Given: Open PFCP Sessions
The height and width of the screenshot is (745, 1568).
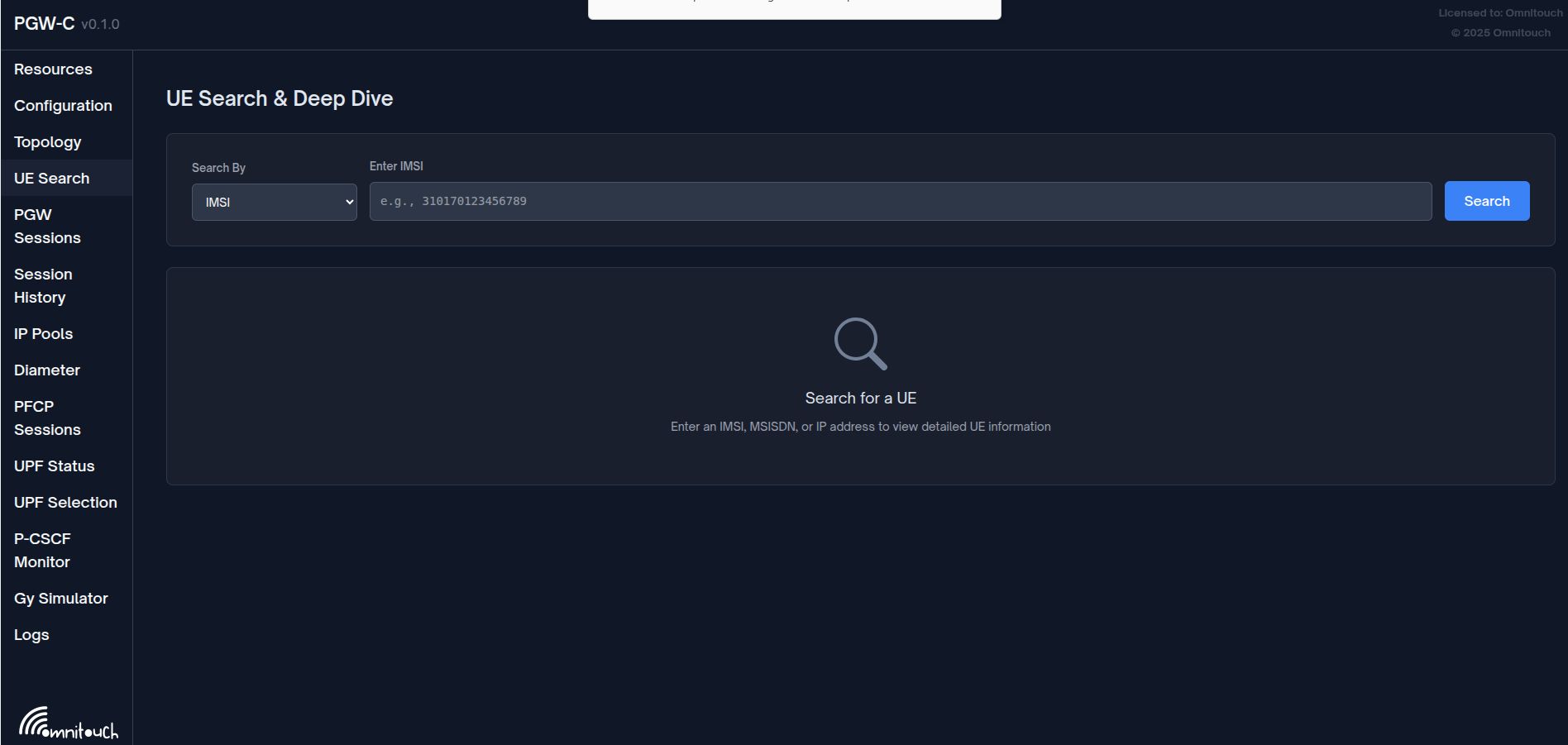Looking at the screenshot, I should tap(47, 418).
